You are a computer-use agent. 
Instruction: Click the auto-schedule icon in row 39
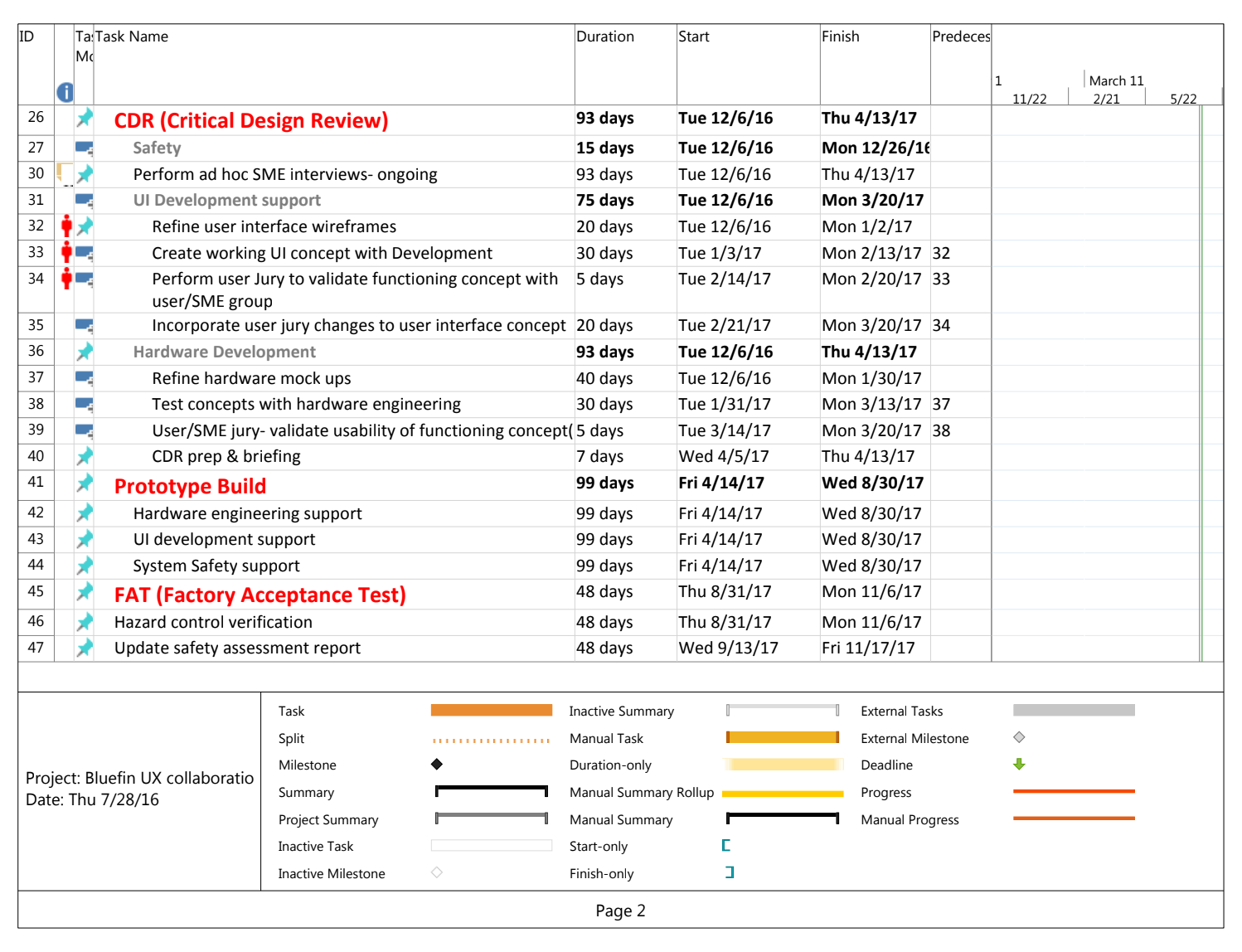click(85, 431)
